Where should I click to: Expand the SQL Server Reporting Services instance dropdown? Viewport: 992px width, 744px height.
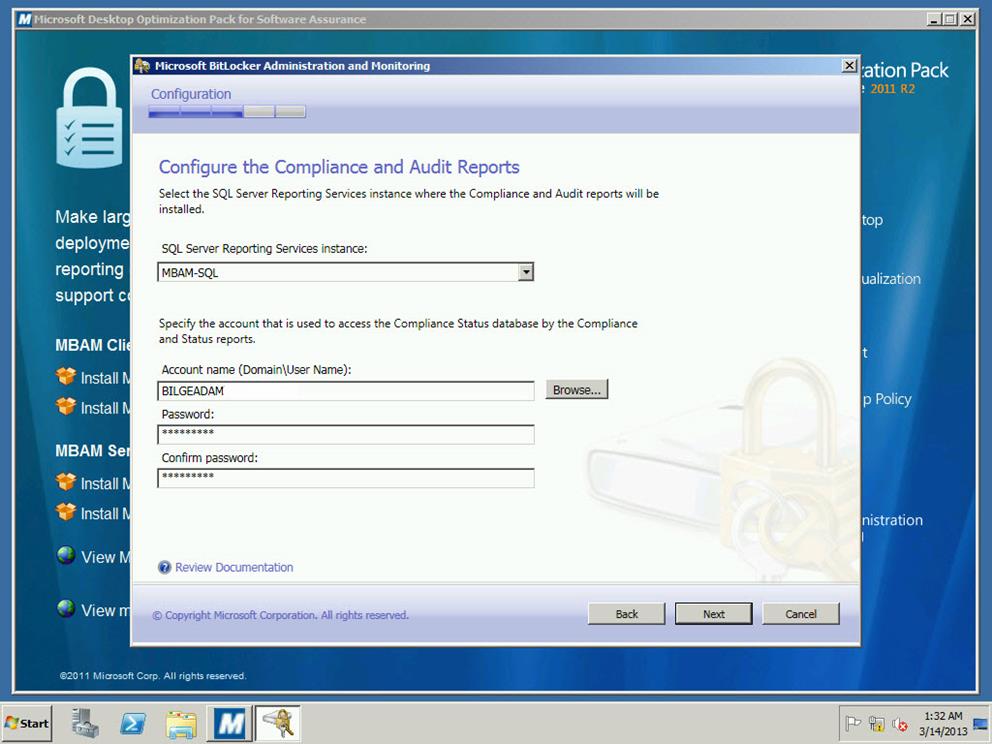coord(526,272)
